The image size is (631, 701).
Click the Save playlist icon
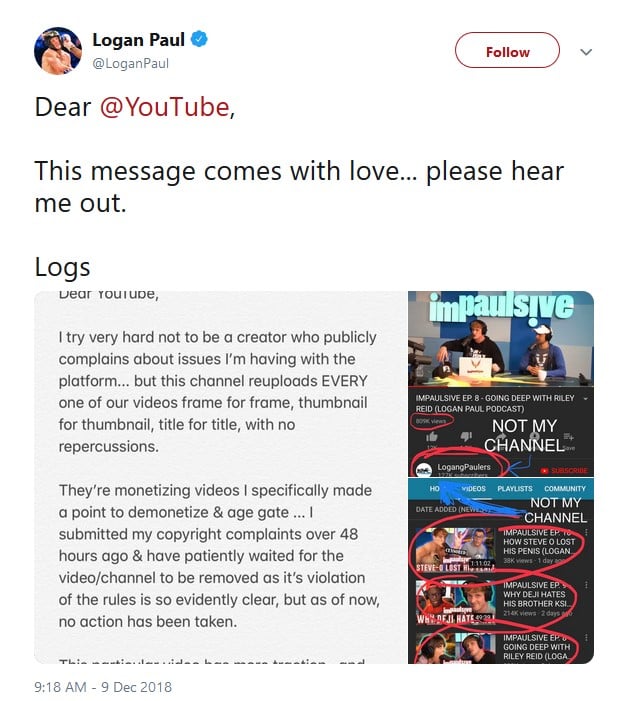568,436
